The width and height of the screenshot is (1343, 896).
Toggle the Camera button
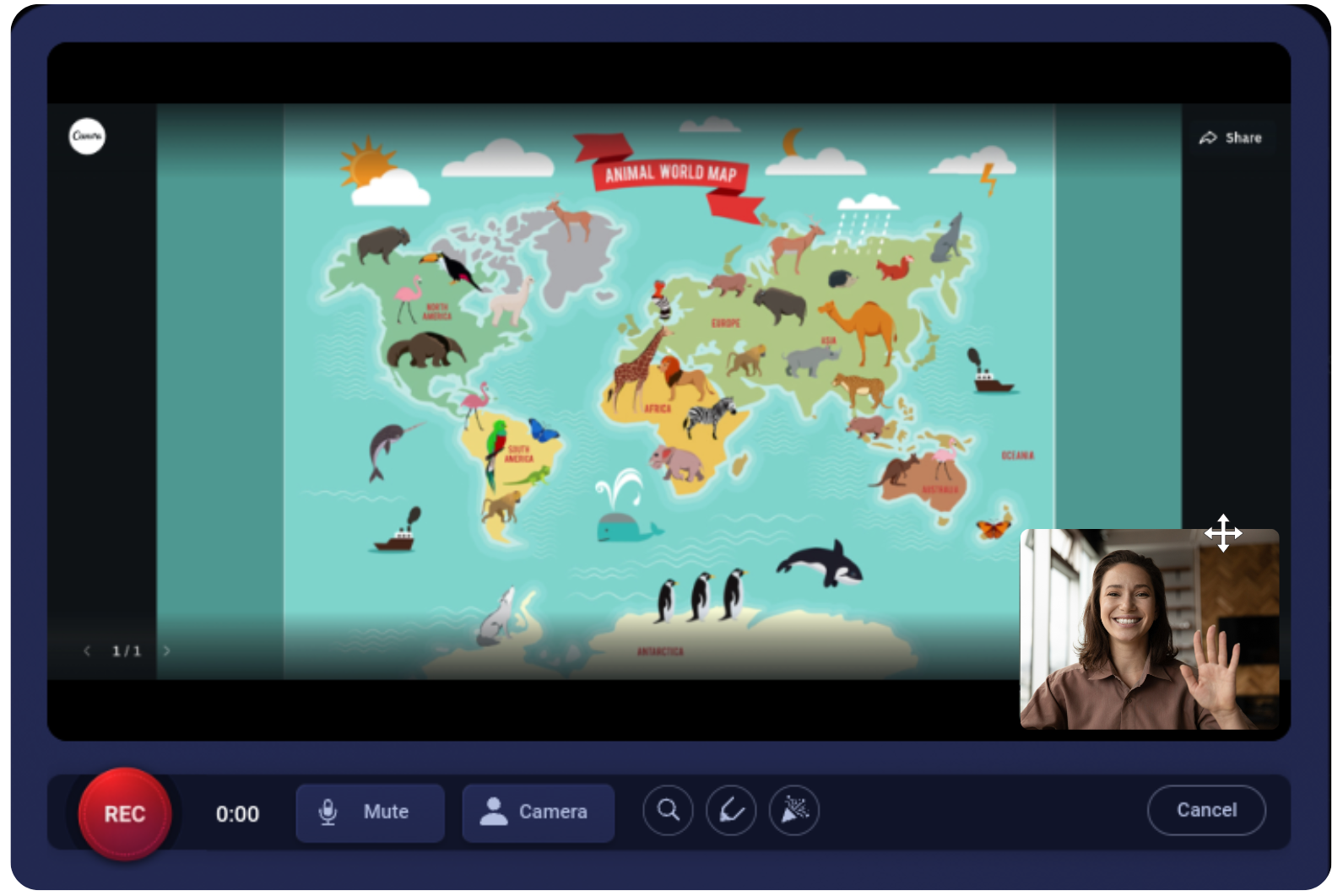538,812
